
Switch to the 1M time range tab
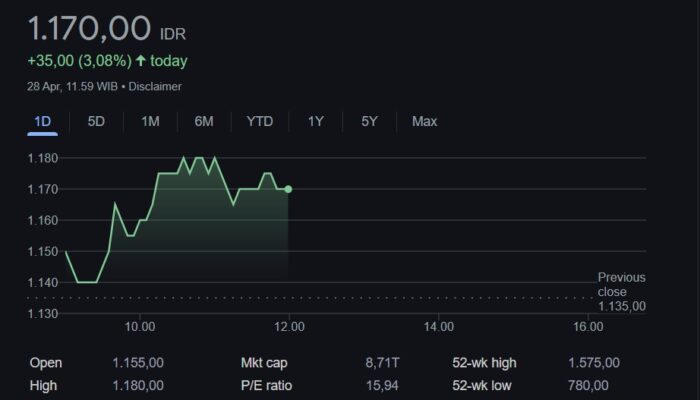(x=150, y=121)
